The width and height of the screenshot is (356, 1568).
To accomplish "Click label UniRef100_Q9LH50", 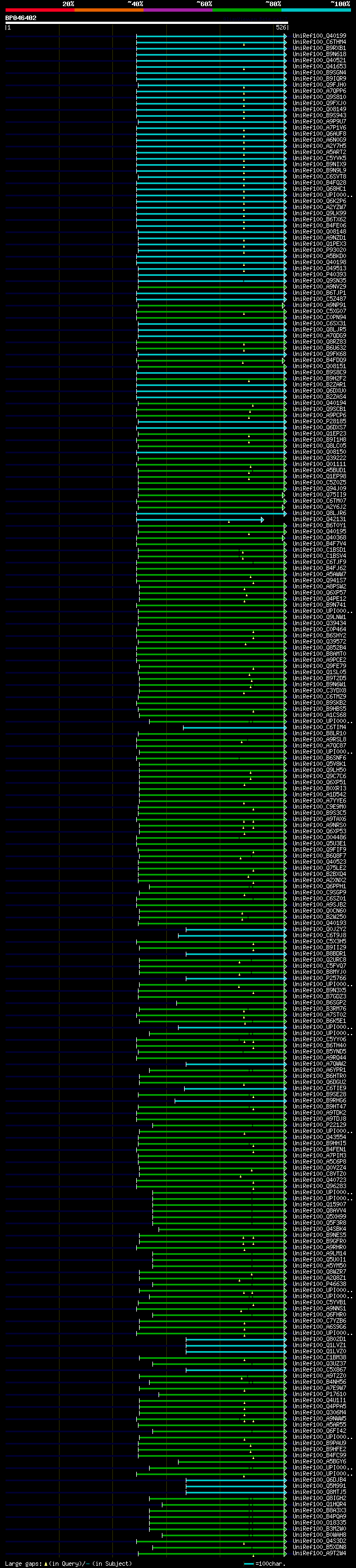I will click(319, 770).
